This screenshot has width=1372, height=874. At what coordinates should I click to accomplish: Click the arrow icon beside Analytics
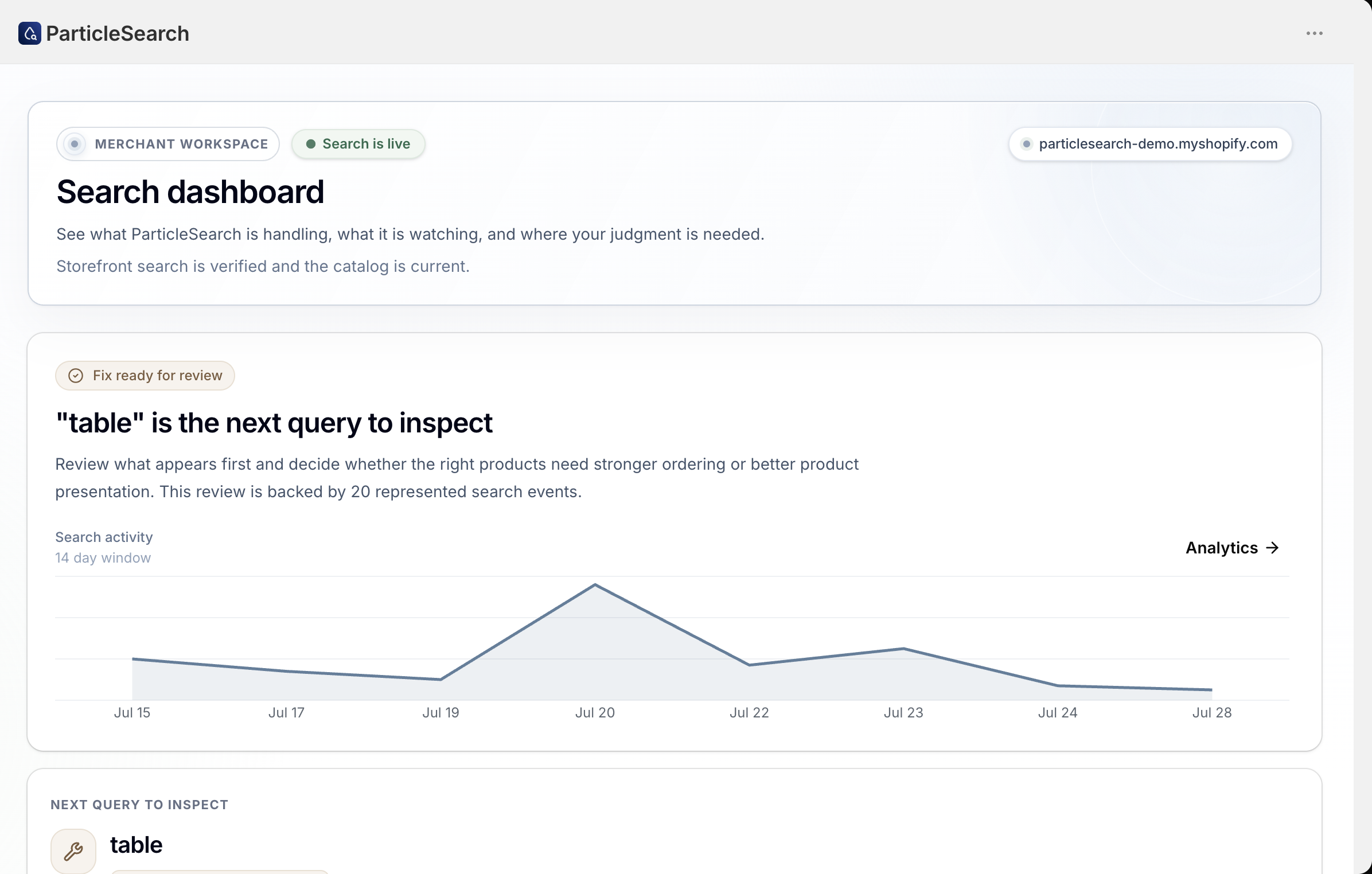tap(1272, 548)
